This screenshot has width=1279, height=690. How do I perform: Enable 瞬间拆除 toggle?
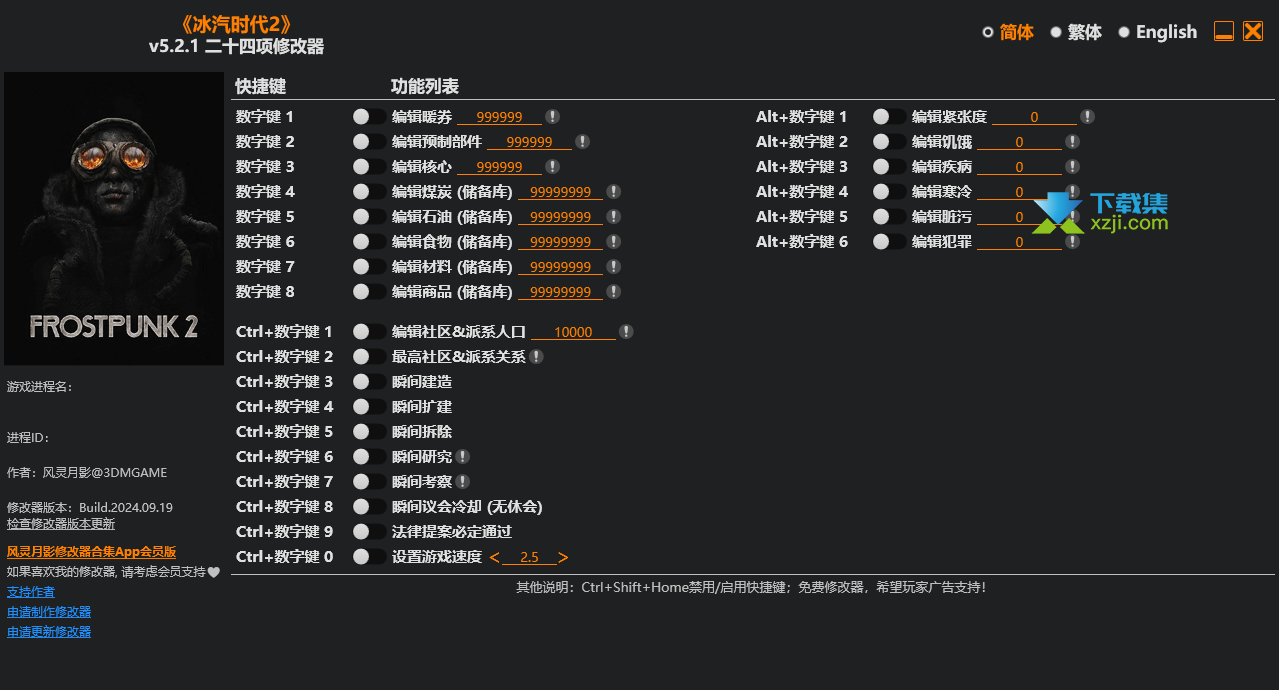[369, 432]
